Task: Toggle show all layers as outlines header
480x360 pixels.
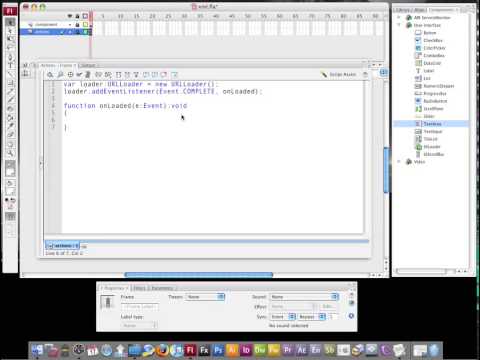Action: pyautogui.click(x=85, y=16)
